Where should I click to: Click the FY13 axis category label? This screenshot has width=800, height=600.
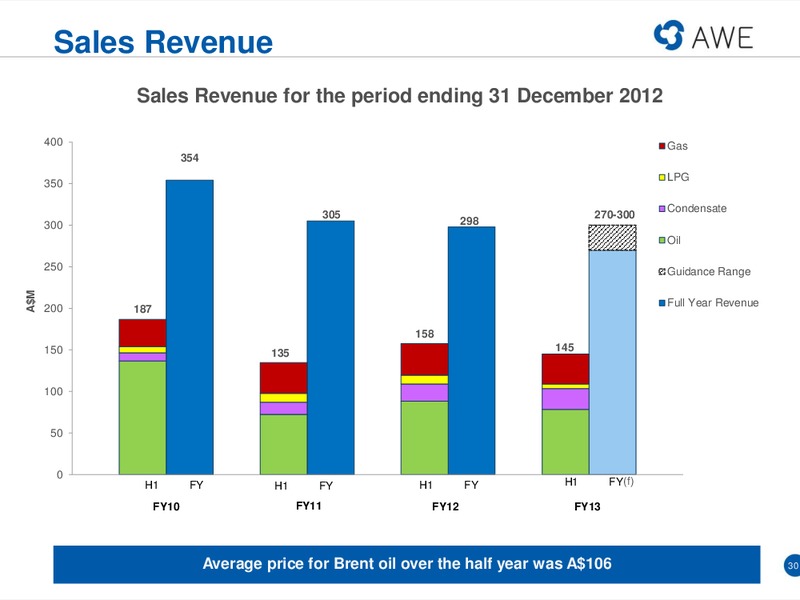click(587, 507)
